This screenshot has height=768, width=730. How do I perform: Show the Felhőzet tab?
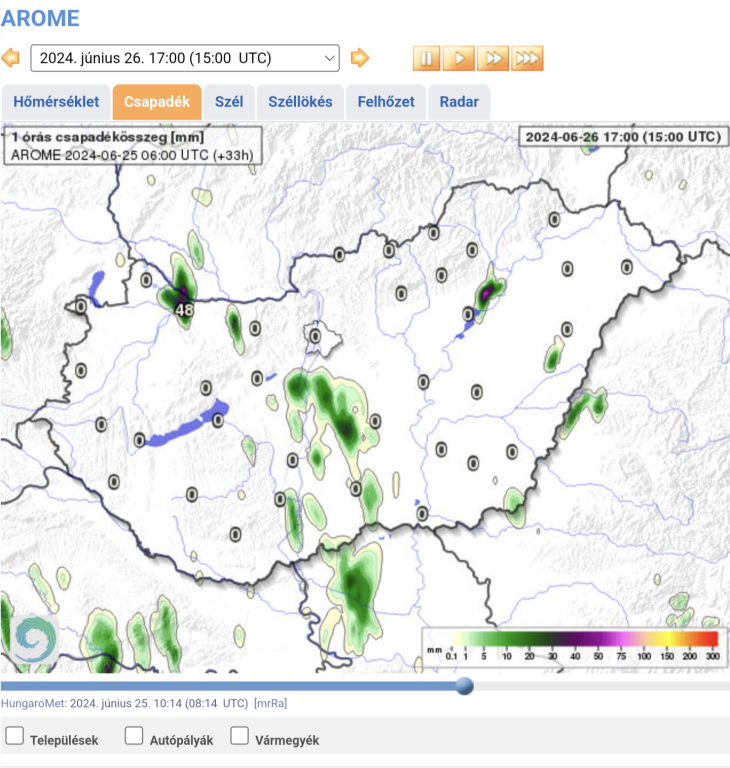(386, 102)
